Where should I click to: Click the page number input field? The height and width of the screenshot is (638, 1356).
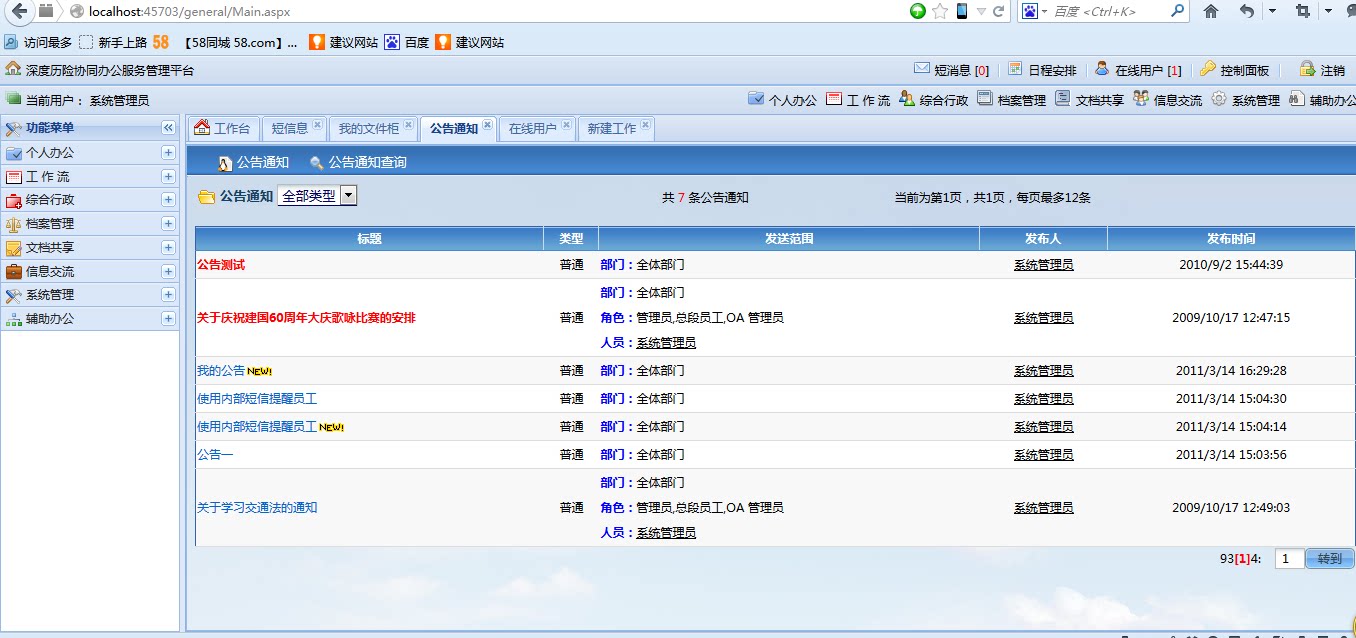[x=1288, y=559]
